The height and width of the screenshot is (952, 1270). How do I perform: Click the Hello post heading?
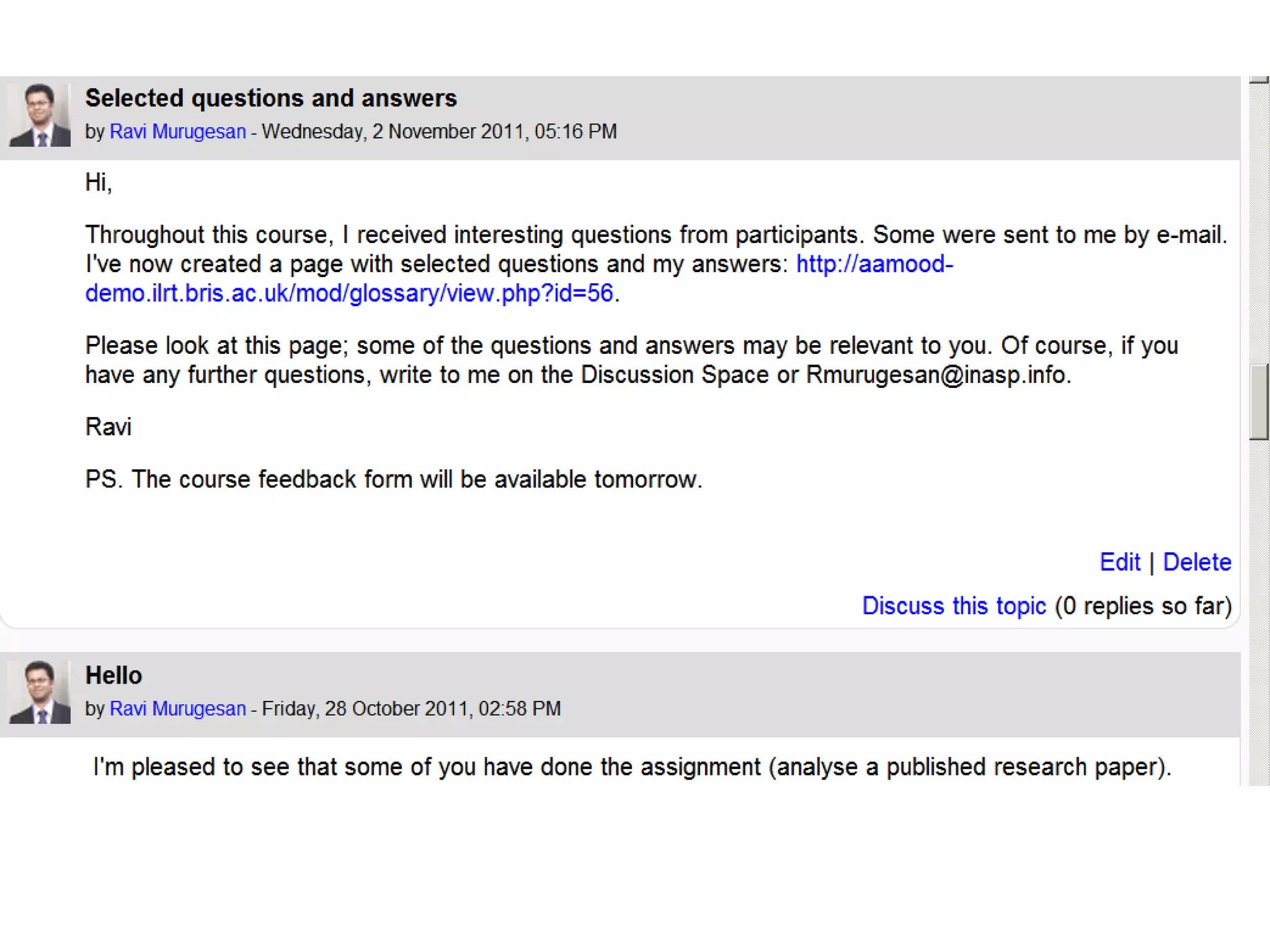(x=113, y=676)
